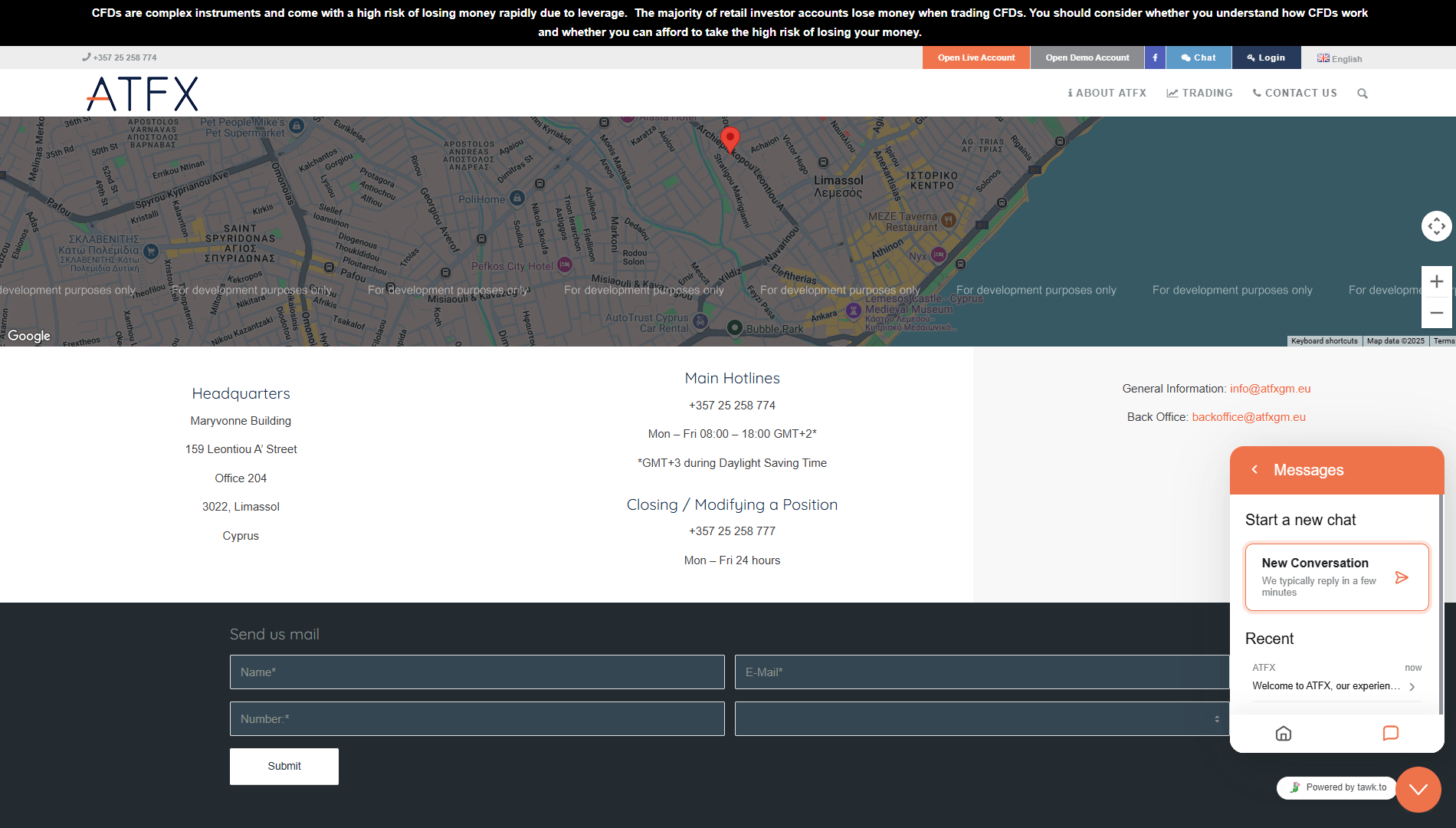Click the search magnifier icon in navigation
1456x828 pixels.
tap(1363, 94)
